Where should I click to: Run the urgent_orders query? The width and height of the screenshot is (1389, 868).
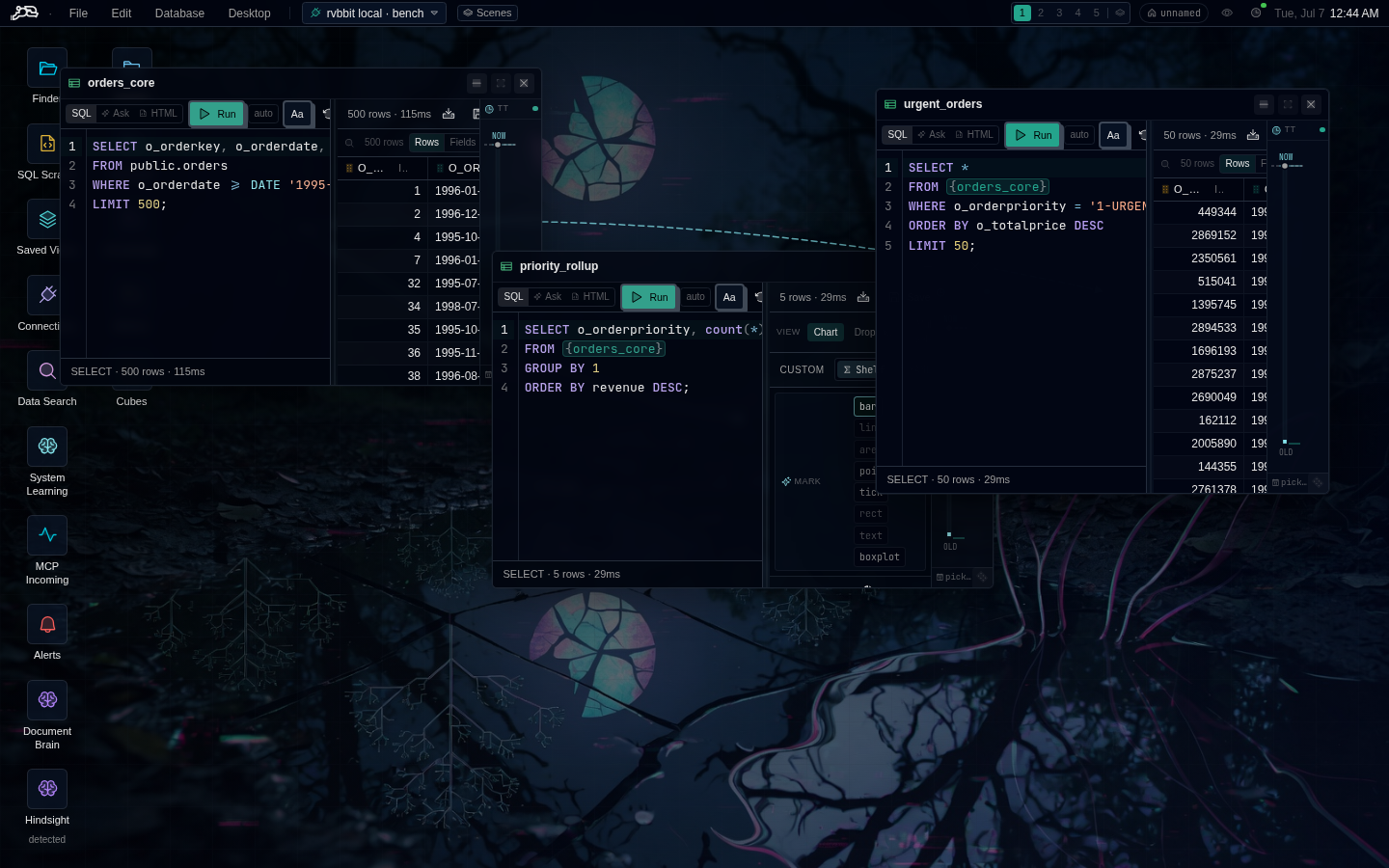click(1033, 135)
